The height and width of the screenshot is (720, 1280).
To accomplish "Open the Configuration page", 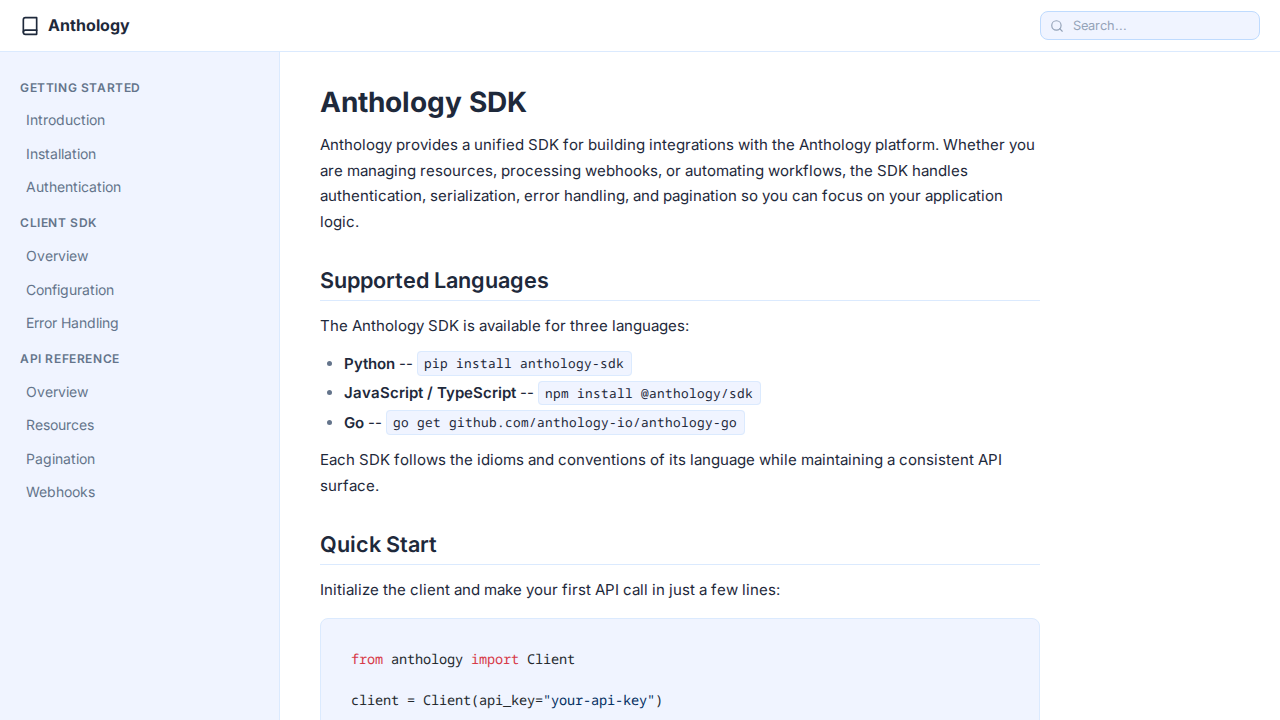I will (70, 290).
